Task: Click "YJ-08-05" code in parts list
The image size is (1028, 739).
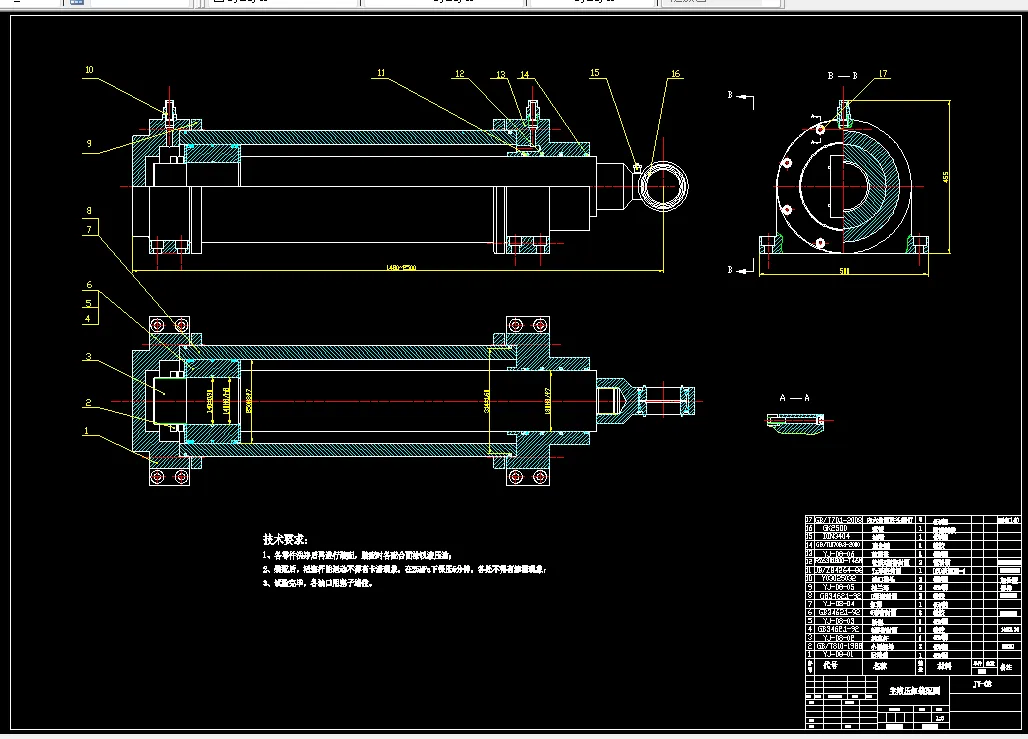Action: pos(839,588)
